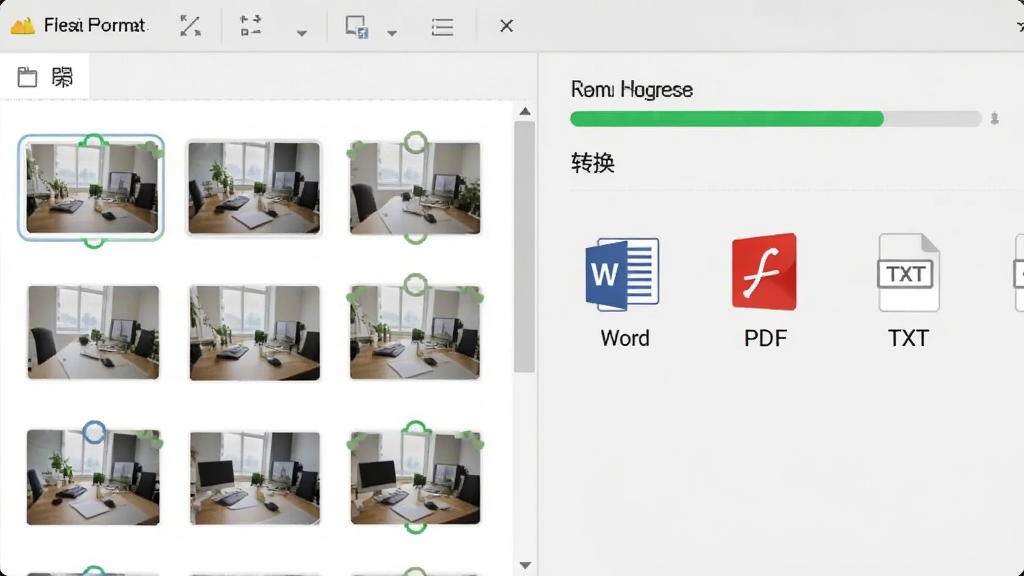The width and height of the screenshot is (1024, 576).
Task: Select the middle thumbnail in the third row
Action: pyautogui.click(x=255, y=477)
